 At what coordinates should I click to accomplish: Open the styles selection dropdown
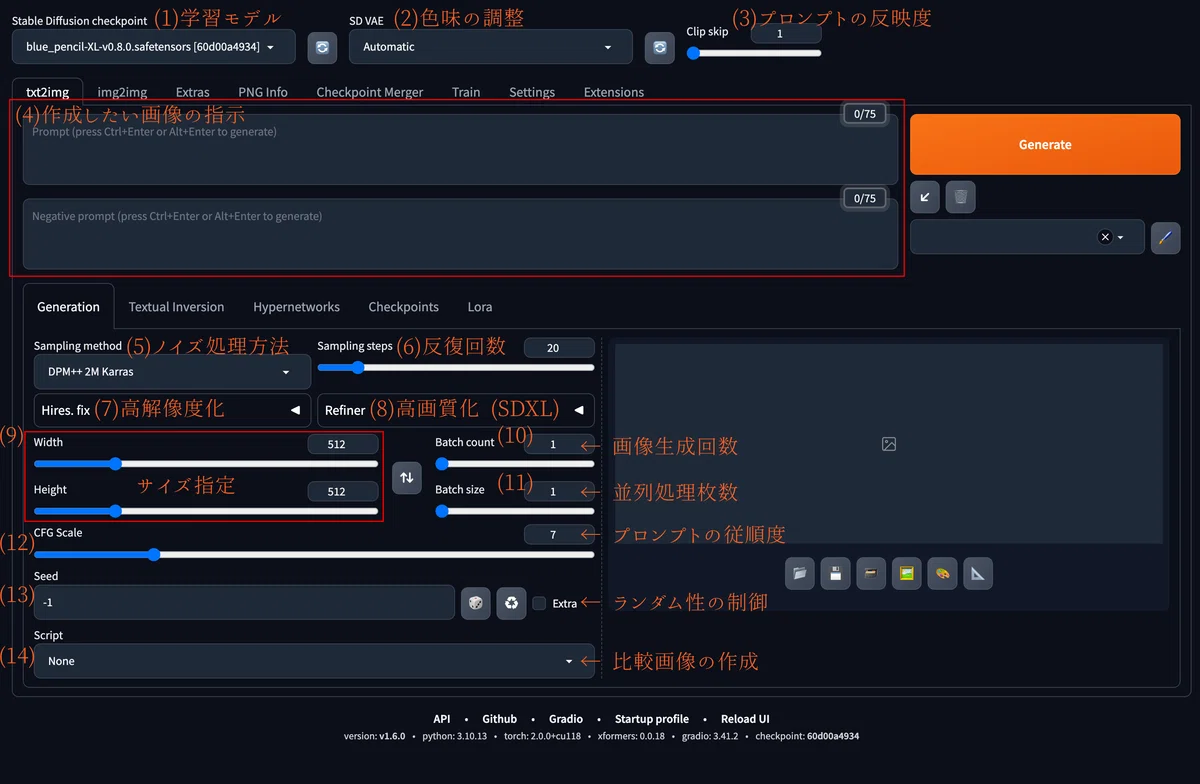(1027, 237)
